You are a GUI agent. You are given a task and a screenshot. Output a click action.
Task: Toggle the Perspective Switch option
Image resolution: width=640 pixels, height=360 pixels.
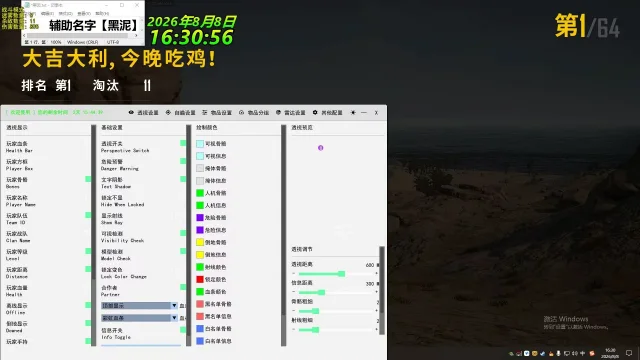[x=183, y=143]
